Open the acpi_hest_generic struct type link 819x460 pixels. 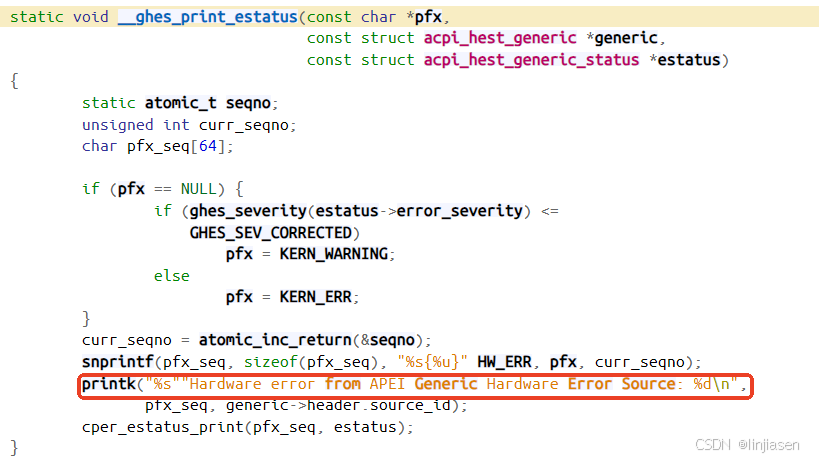click(x=500, y=38)
